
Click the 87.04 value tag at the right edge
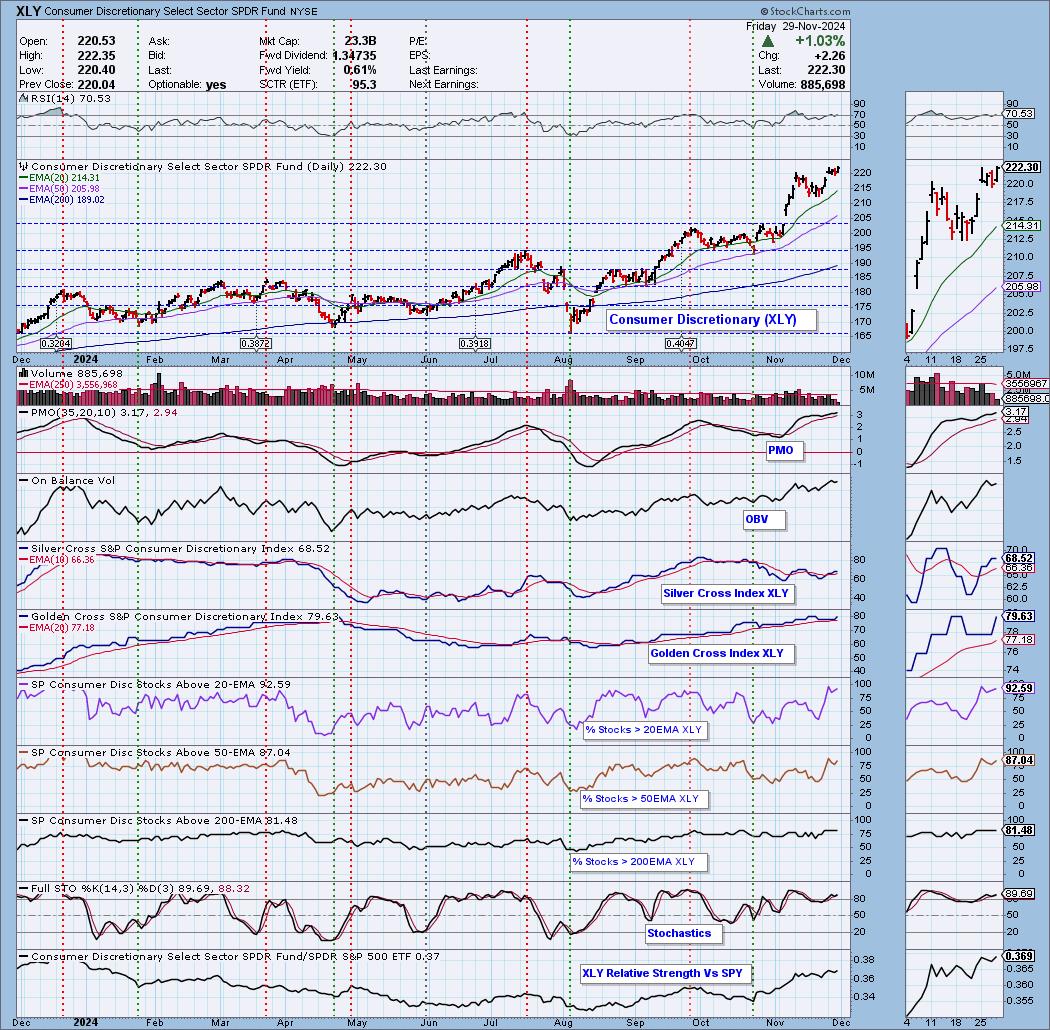[x=1019, y=760]
